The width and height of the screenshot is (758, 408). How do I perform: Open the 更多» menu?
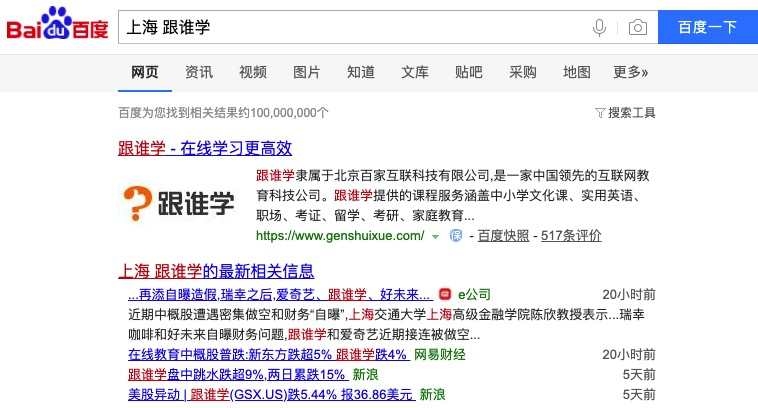tap(630, 72)
